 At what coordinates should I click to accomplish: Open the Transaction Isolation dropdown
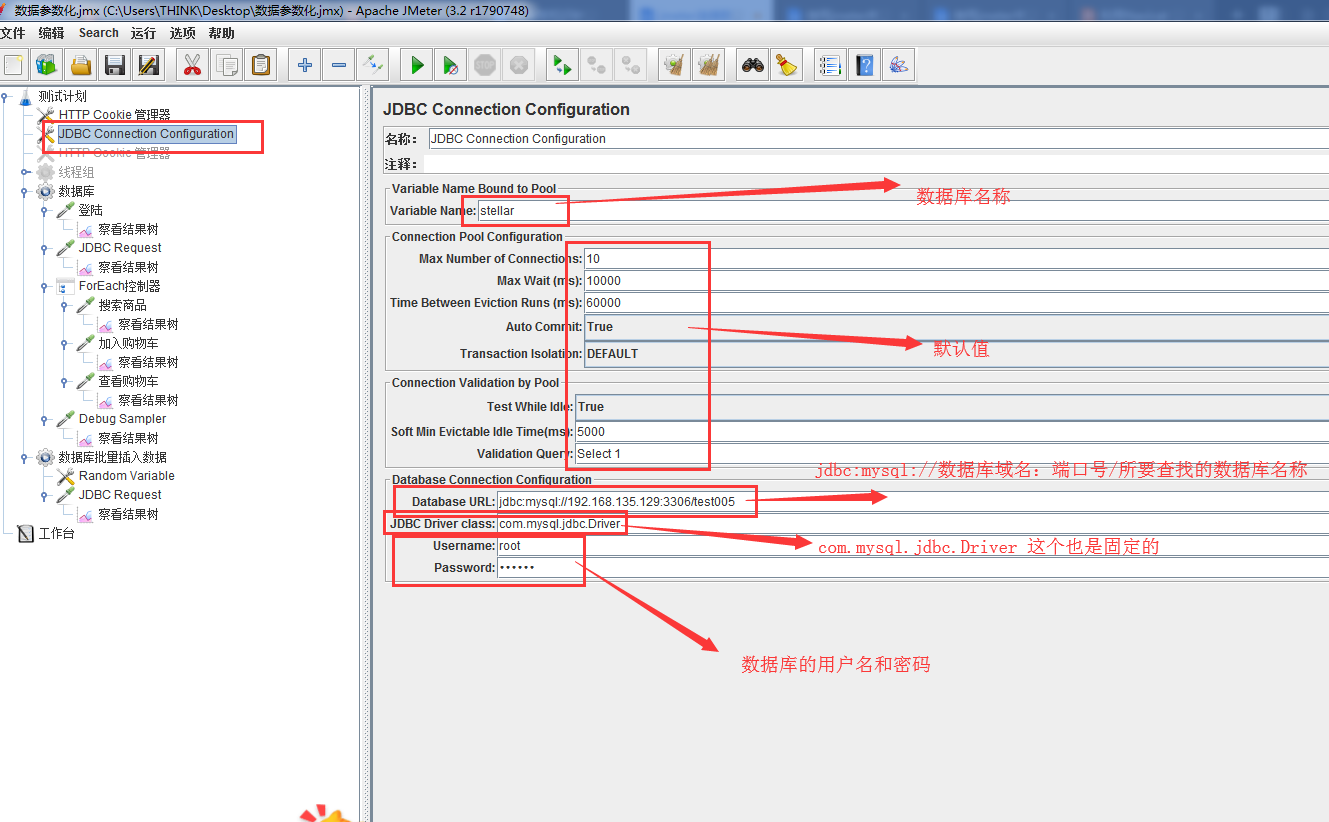pos(956,354)
